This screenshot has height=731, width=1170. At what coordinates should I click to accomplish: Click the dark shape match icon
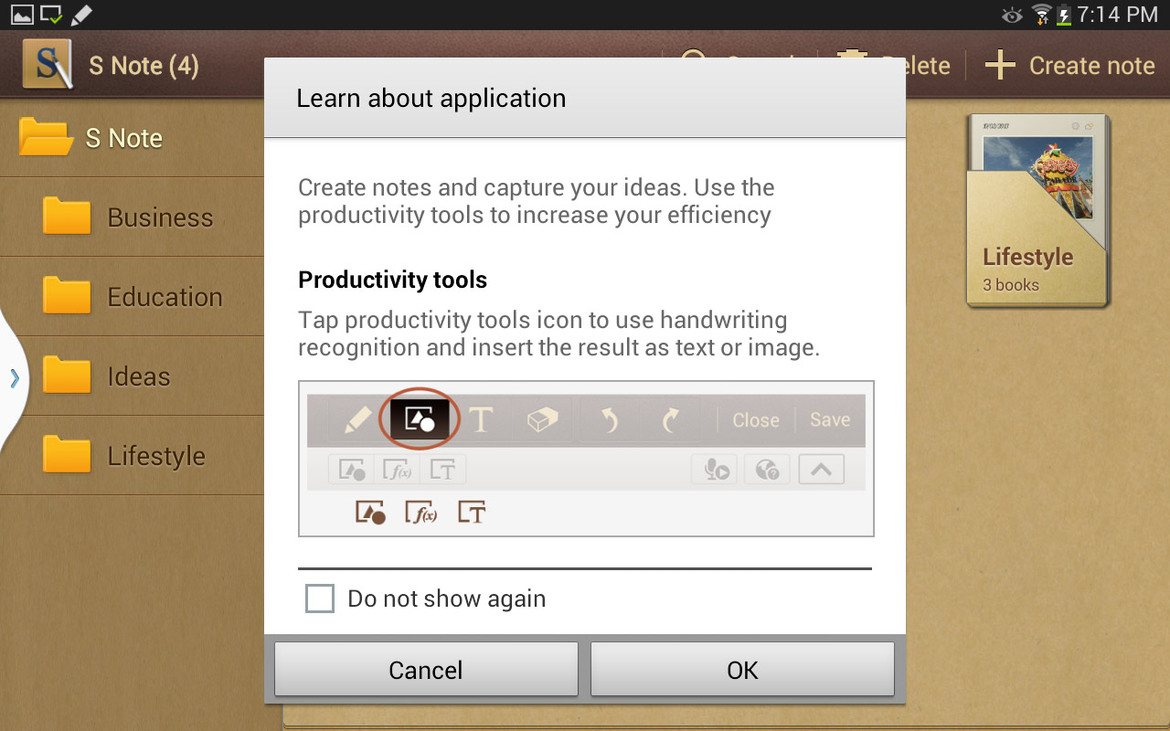370,512
